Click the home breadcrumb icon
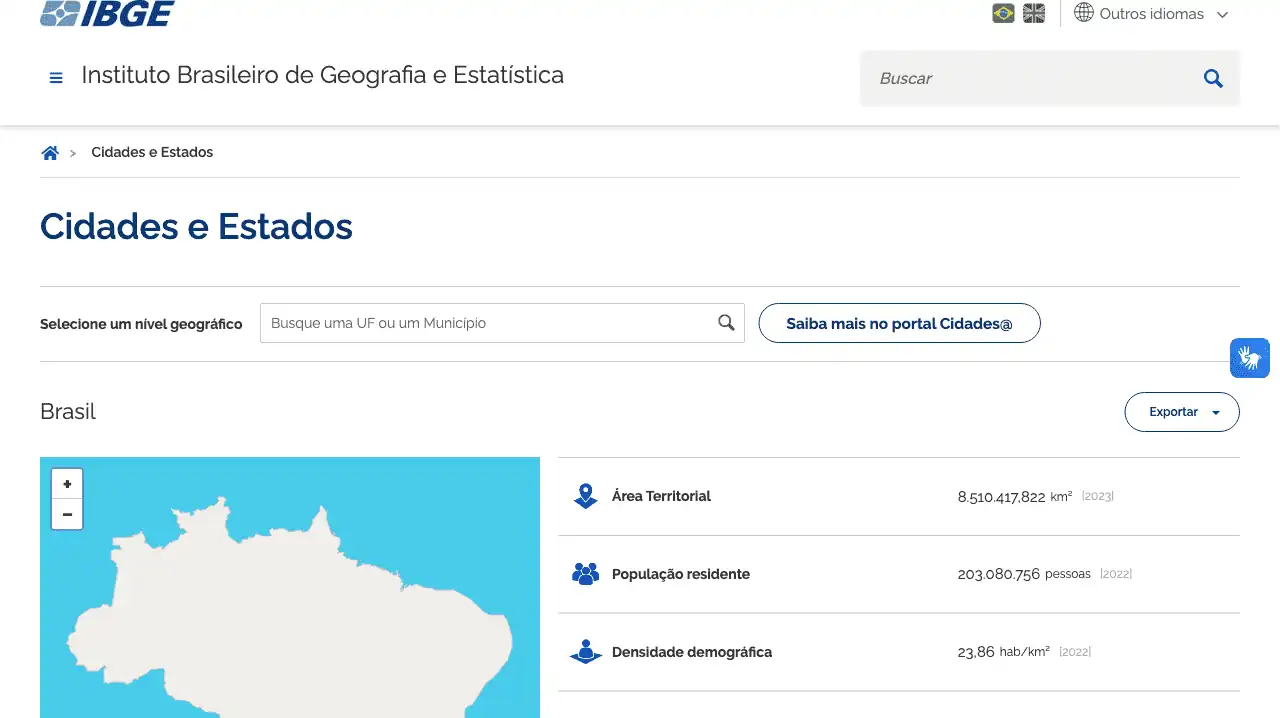The width and height of the screenshot is (1280, 718). (50, 153)
